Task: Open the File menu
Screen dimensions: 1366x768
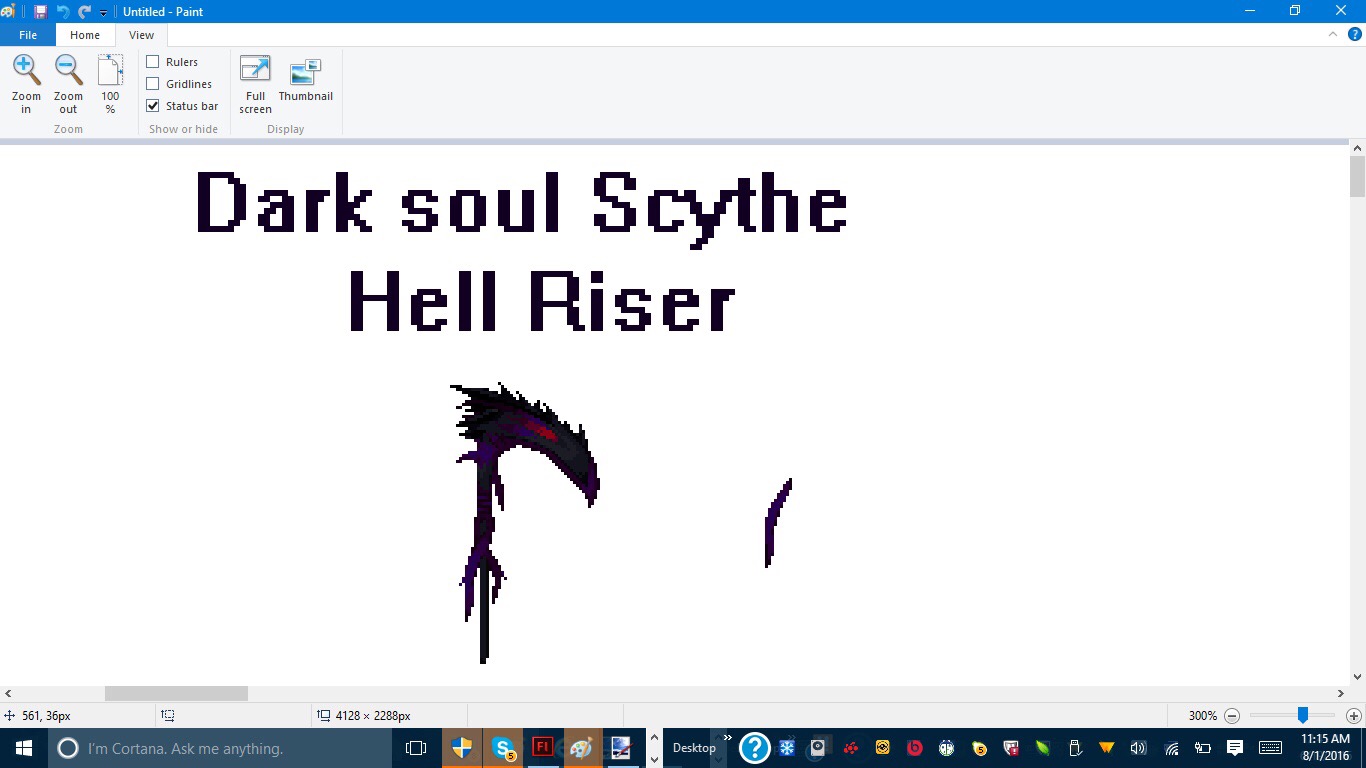Action: 28,35
